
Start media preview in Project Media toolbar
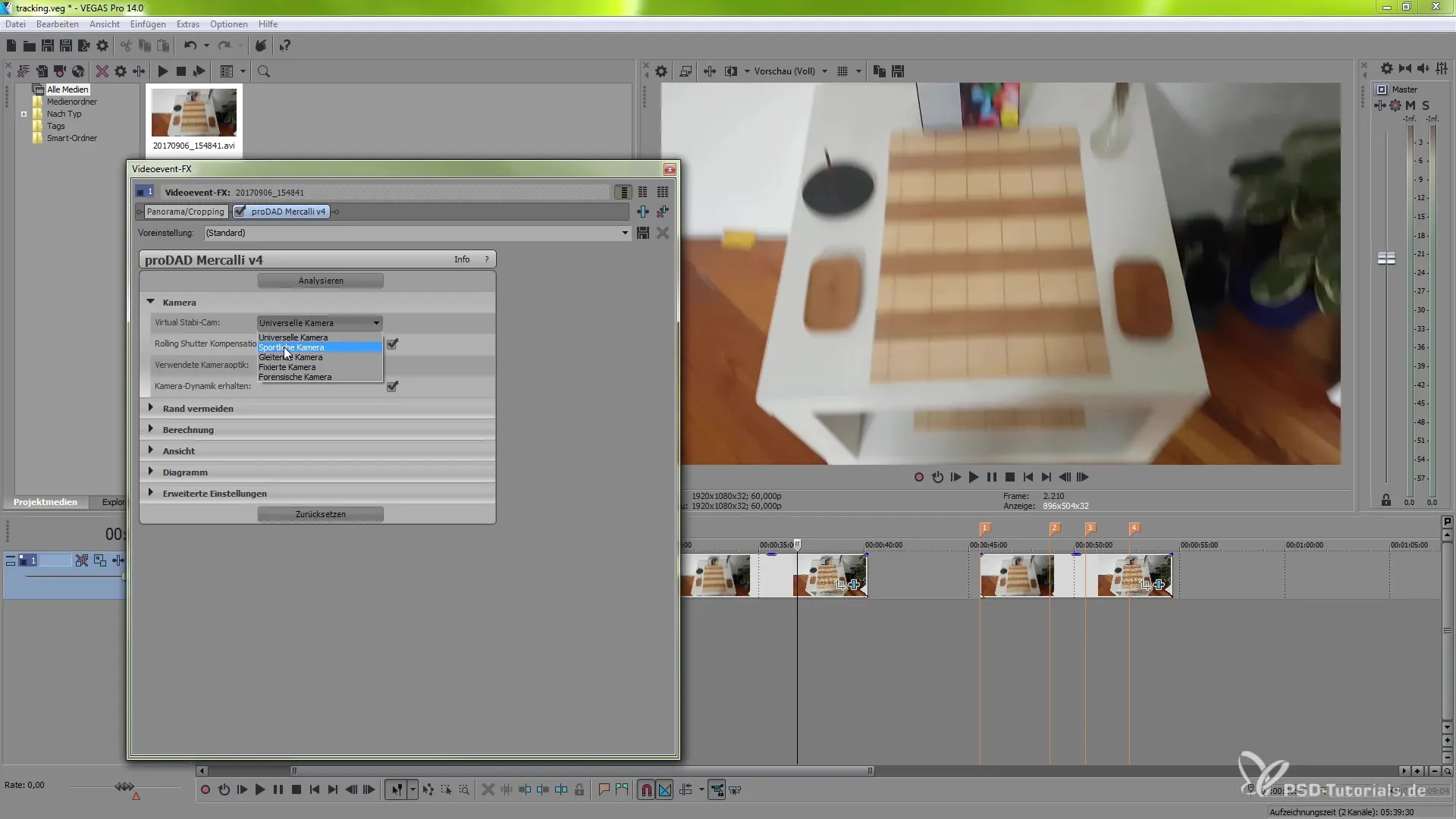click(162, 71)
